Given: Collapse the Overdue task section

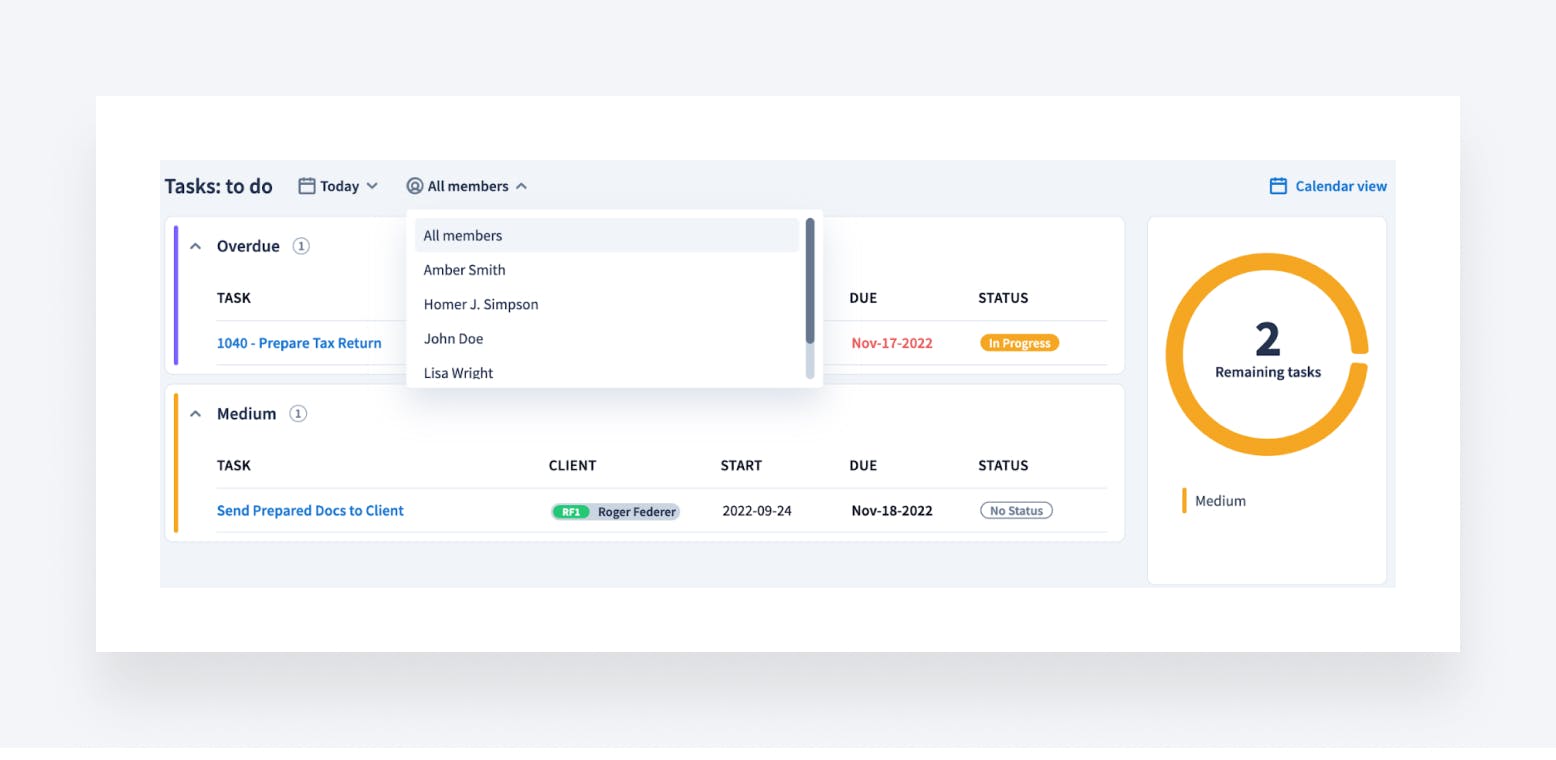Looking at the screenshot, I should (x=196, y=246).
